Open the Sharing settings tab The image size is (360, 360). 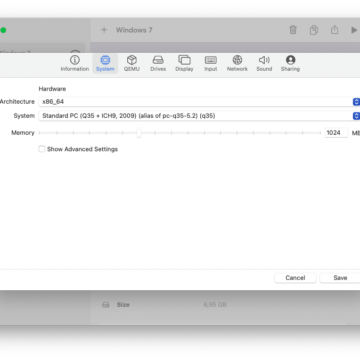[290, 63]
